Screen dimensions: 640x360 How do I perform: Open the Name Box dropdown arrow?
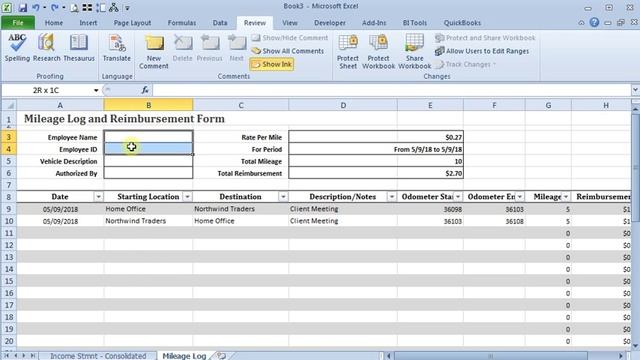coord(96,90)
